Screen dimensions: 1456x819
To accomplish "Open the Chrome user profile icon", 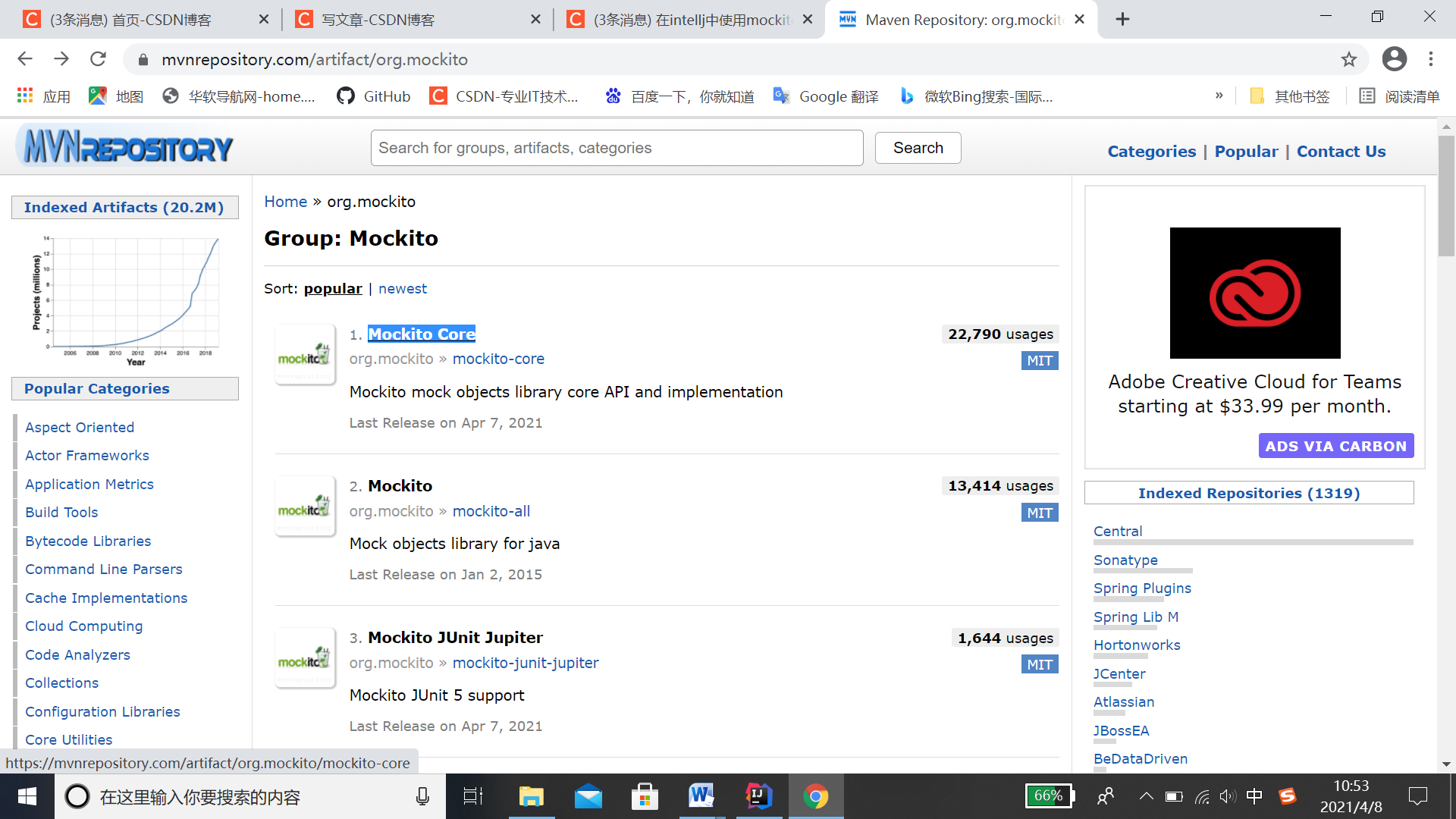I will pos(1394,59).
